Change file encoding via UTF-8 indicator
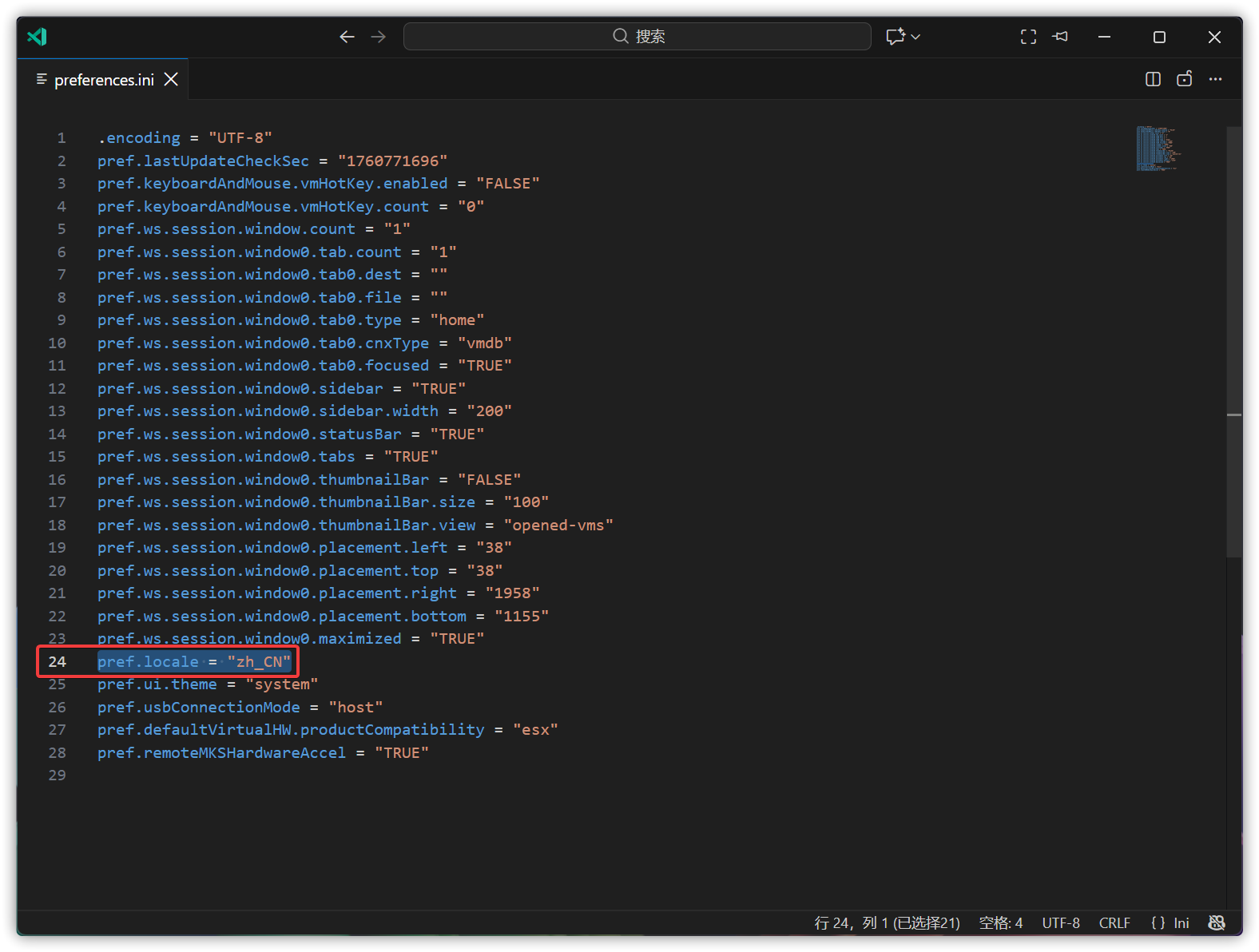This screenshot has height=952, width=1259. click(x=1061, y=923)
